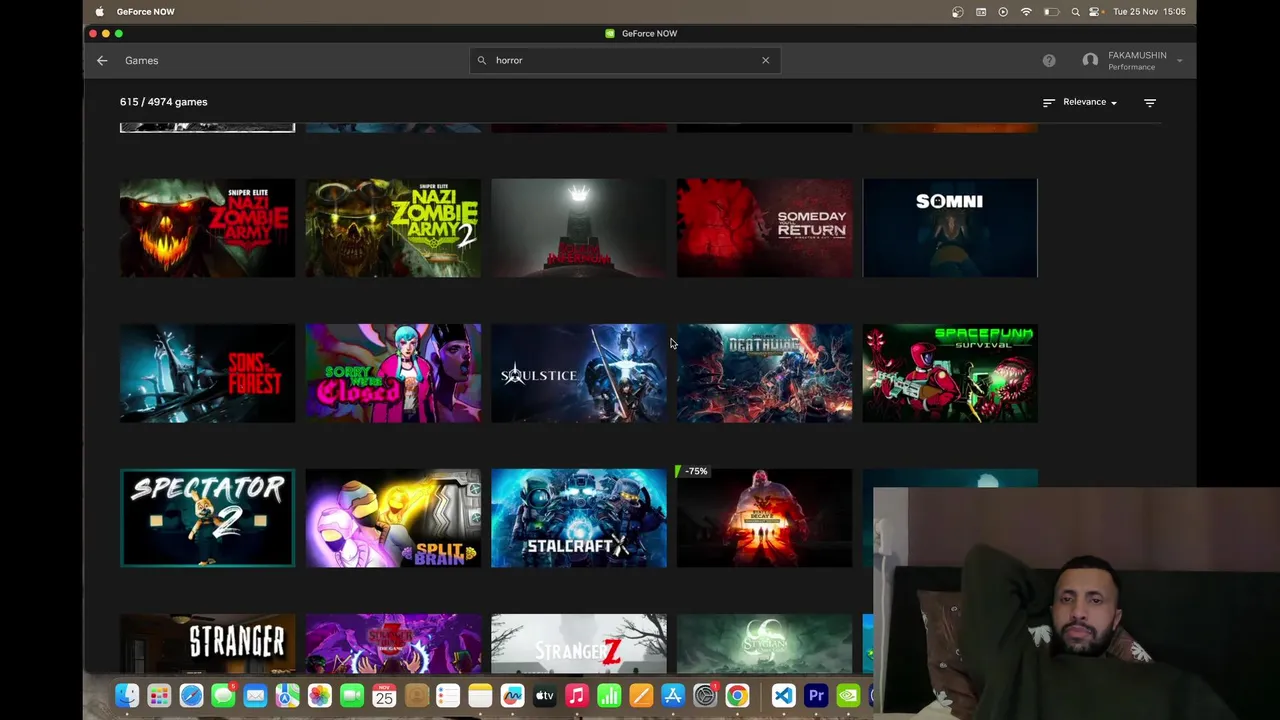Open Mail from the dock
The height and width of the screenshot is (720, 1280).
point(255,696)
